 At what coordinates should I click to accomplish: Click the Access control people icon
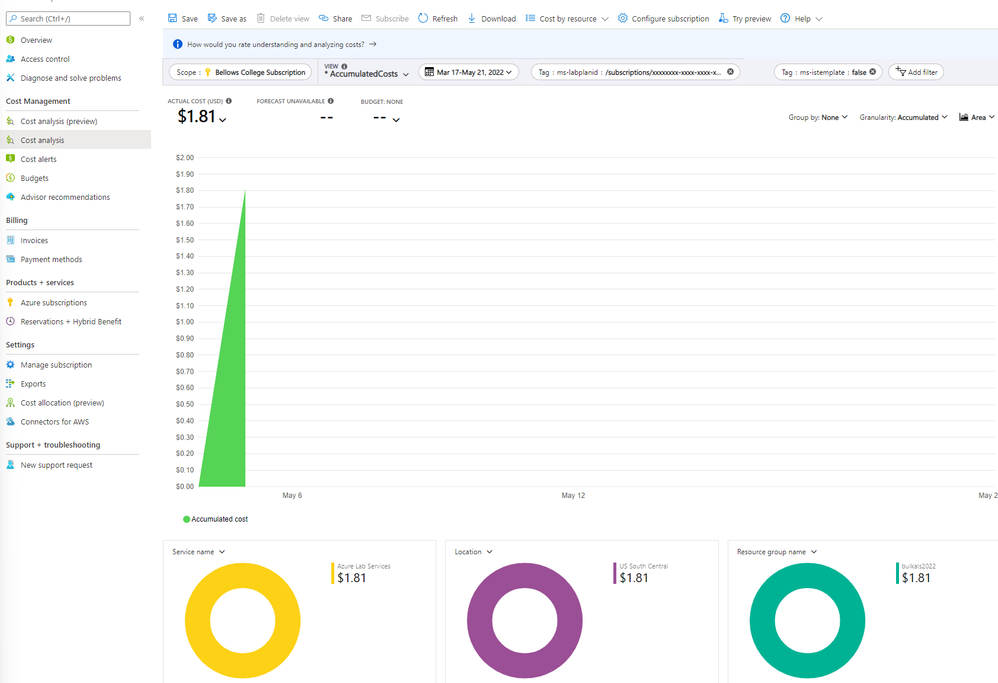(10, 59)
